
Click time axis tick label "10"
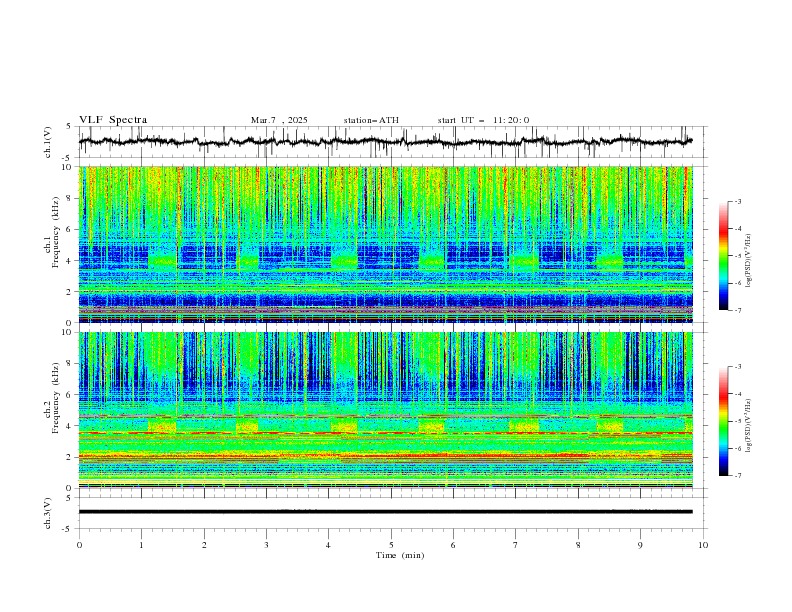703,545
